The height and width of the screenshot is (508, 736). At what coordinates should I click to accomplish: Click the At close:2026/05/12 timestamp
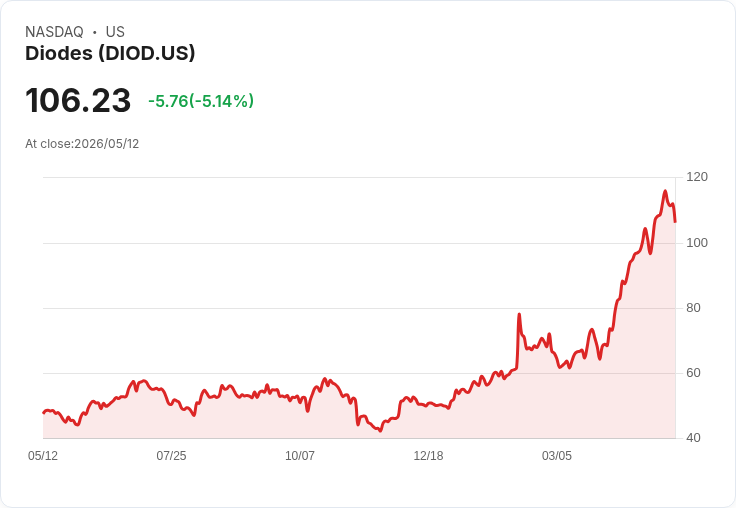(x=82, y=144)
